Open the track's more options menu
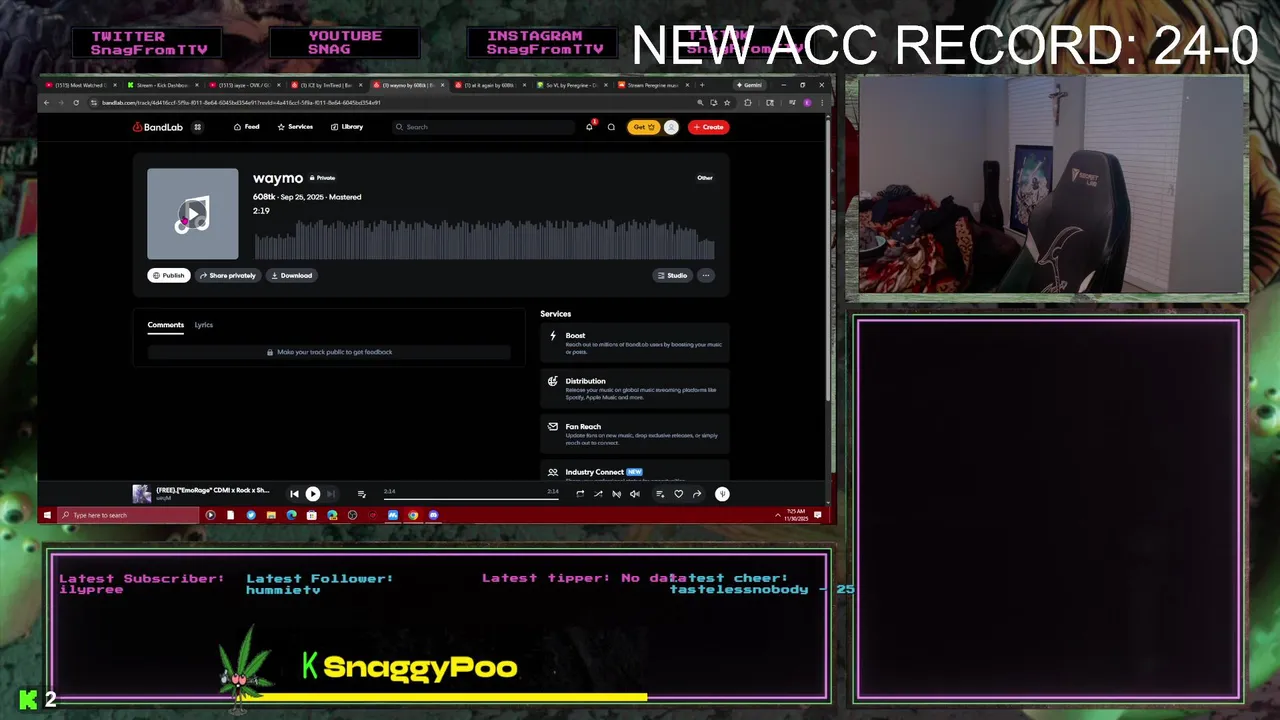This screenshot has height=720, width=1280. 706,275
